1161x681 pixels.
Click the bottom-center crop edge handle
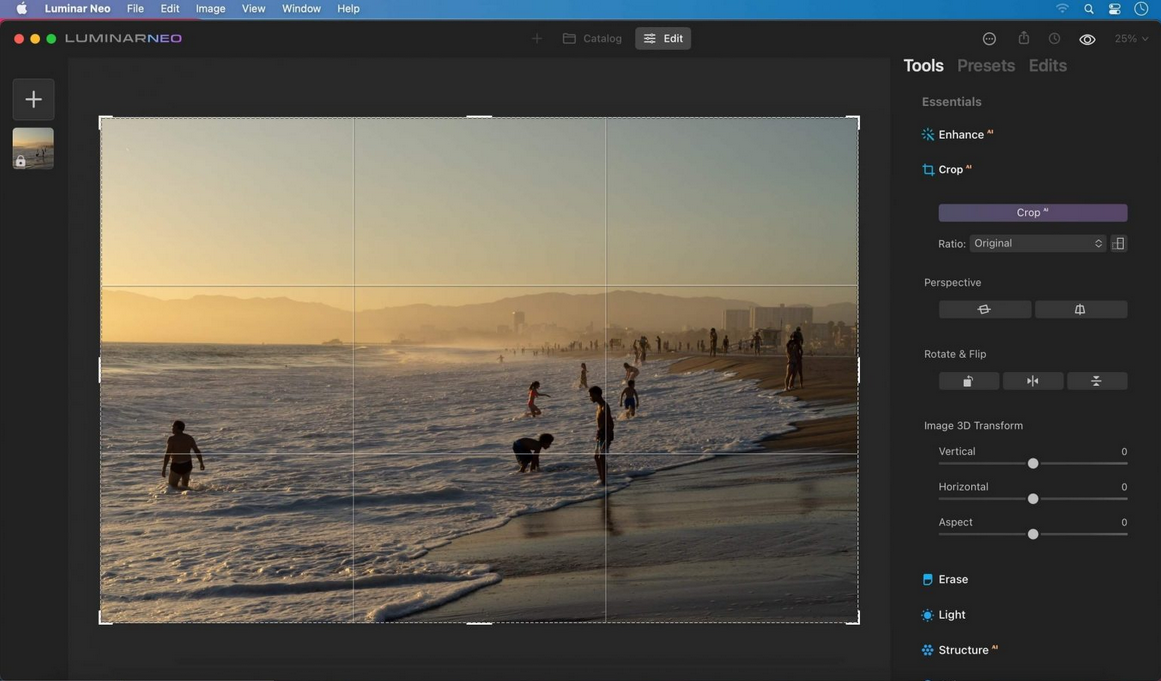[x=479, y=623]
